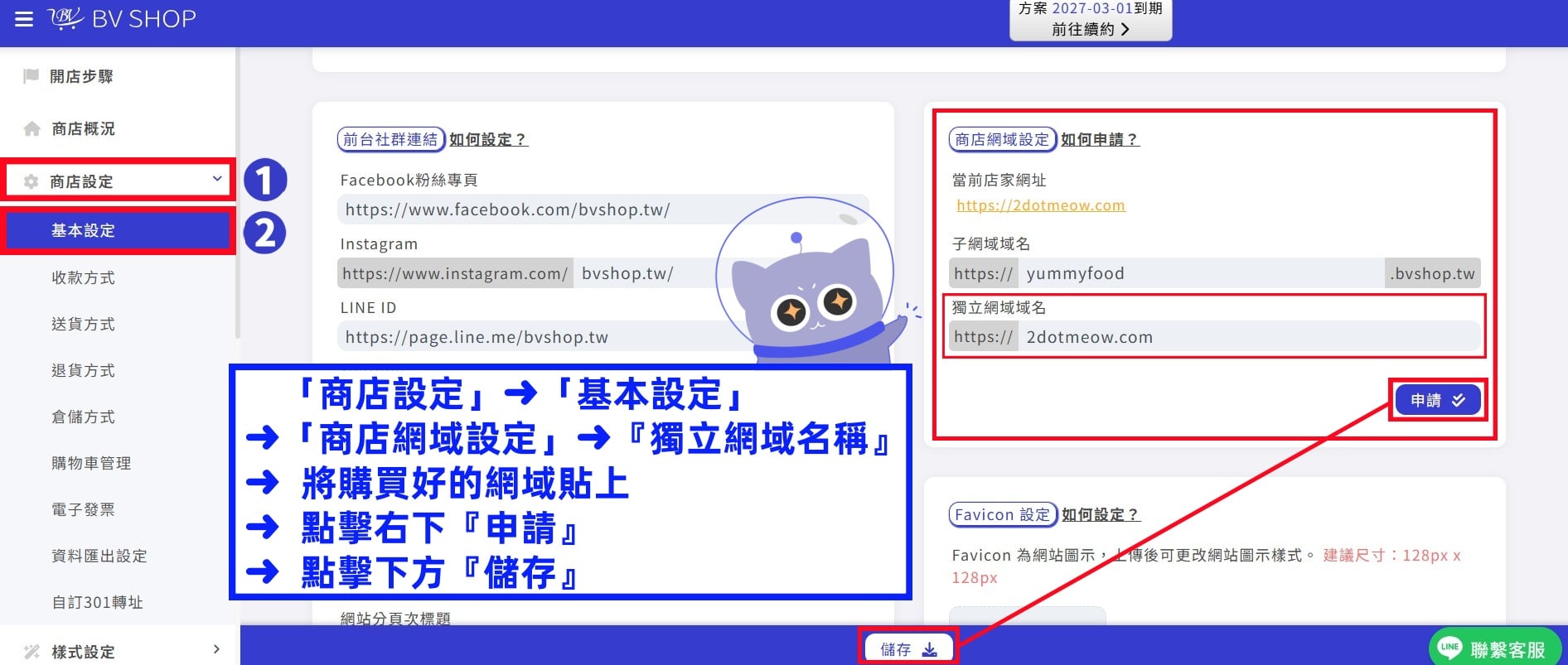Image resolution: width=1568 pixels, height=665 pixels.
Task: Click the home icon beside 商店概況
Action: (x=32, y=128)
